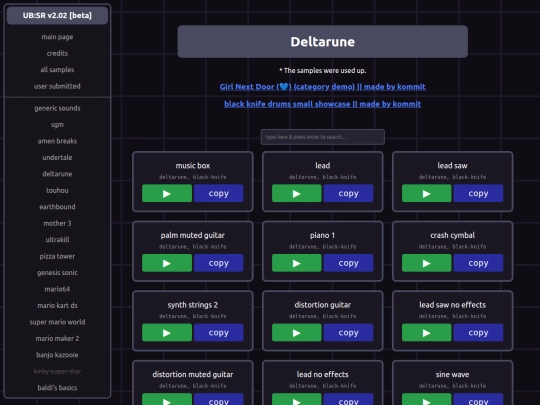Select struck-through kirby super star category
This screenshot has height=405, width=540.
click(x=57, y=371)
